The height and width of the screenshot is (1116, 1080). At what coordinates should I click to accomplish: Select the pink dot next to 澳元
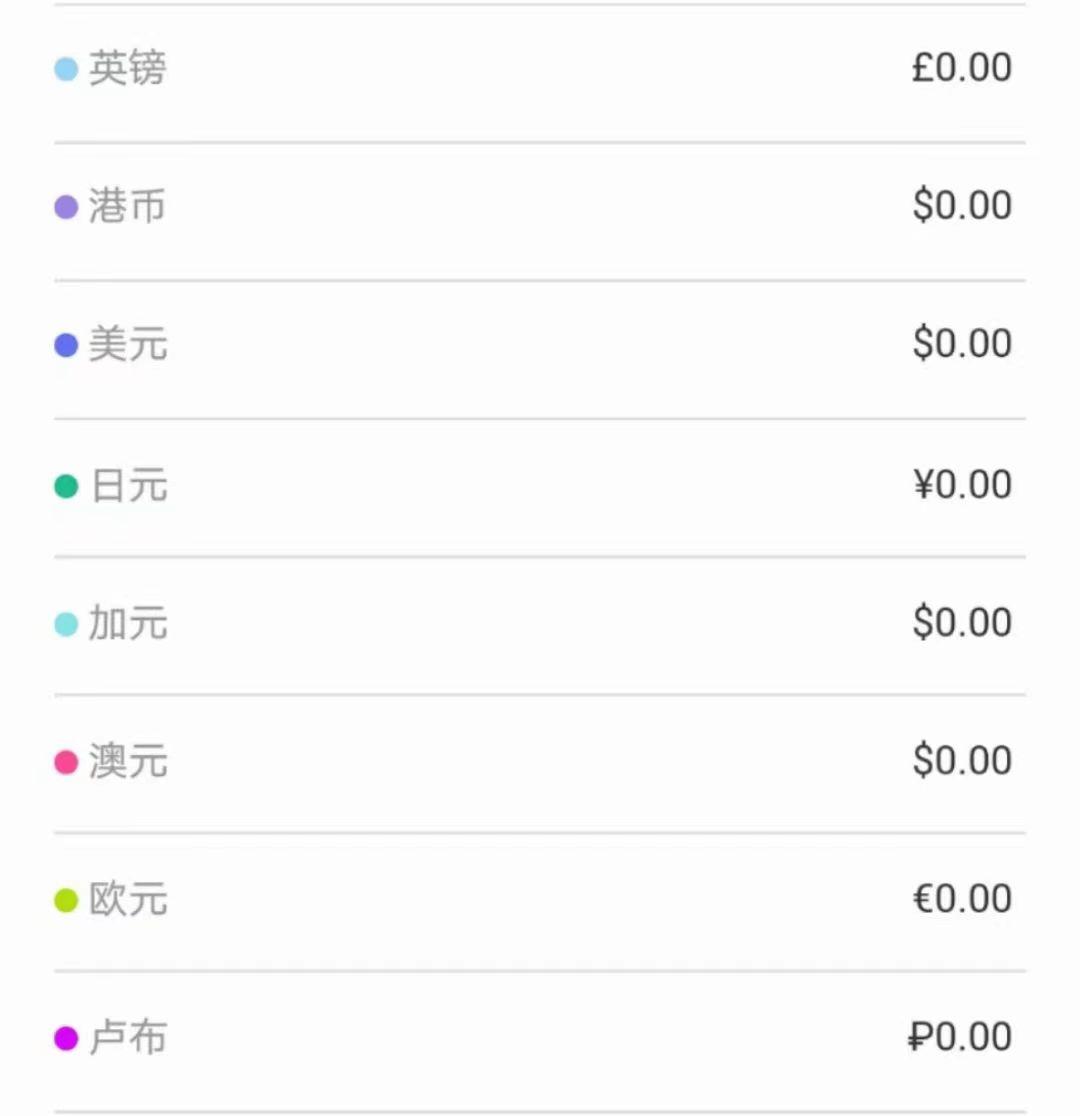(66, 763)
